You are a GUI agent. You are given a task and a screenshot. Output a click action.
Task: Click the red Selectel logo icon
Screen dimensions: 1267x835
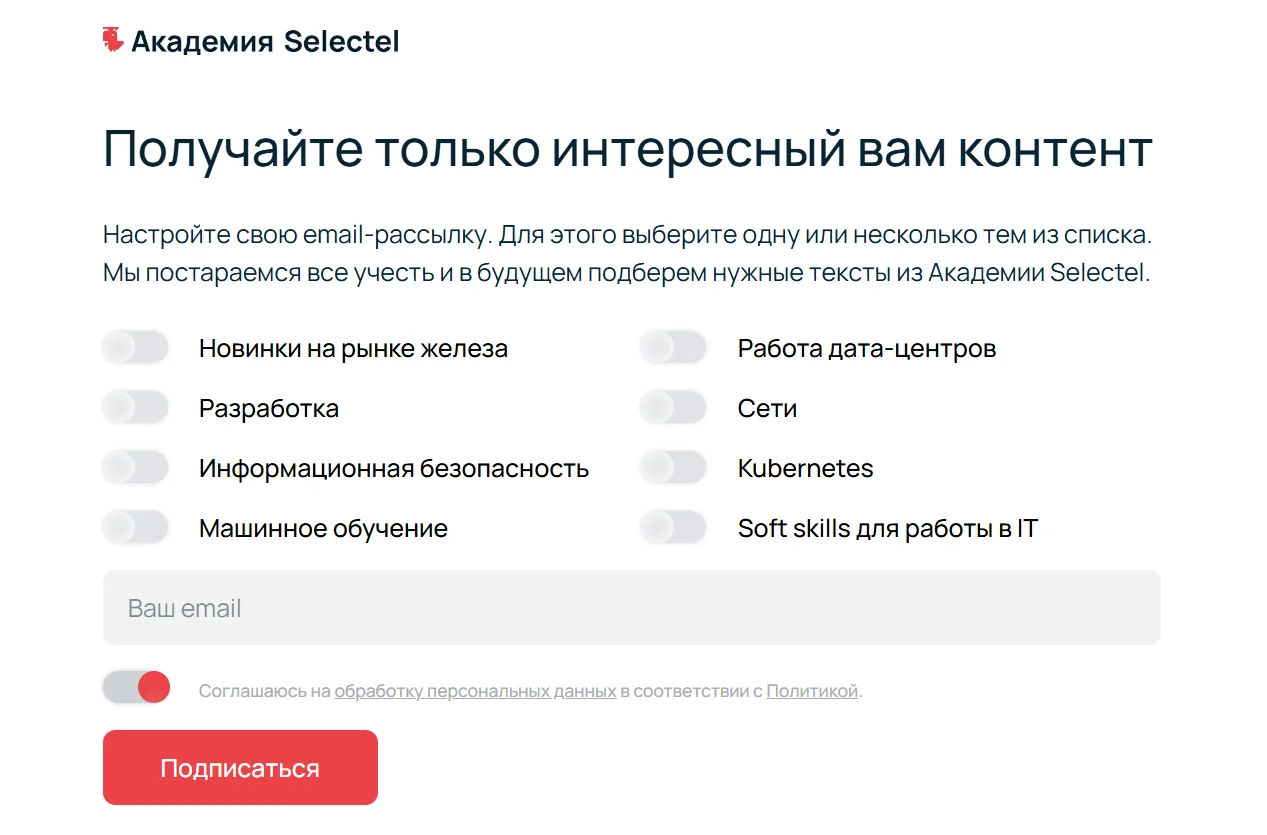pyautogui.click(x=113, y=40)
